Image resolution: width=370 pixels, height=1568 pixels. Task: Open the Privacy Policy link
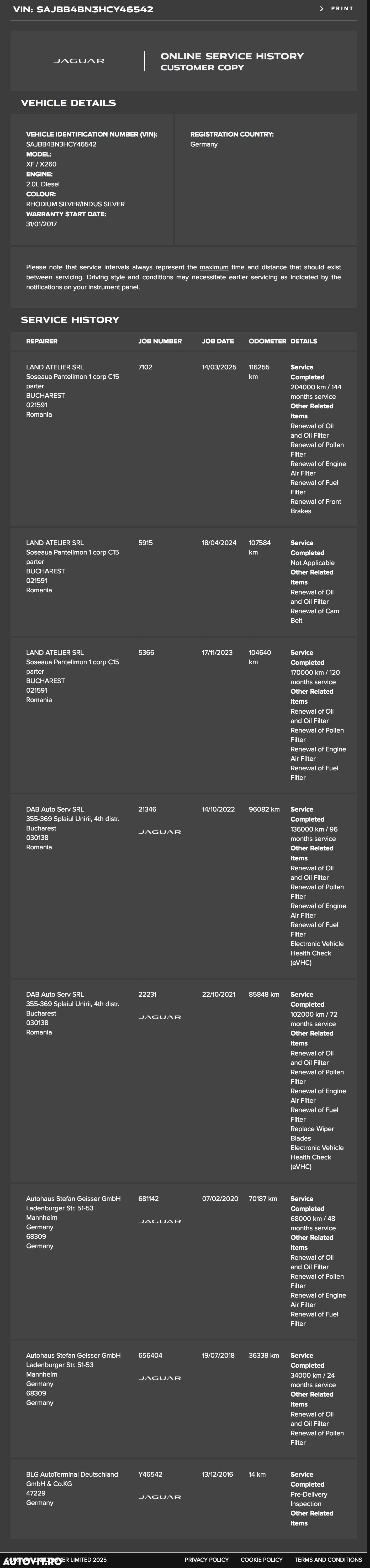(206, 1560)
